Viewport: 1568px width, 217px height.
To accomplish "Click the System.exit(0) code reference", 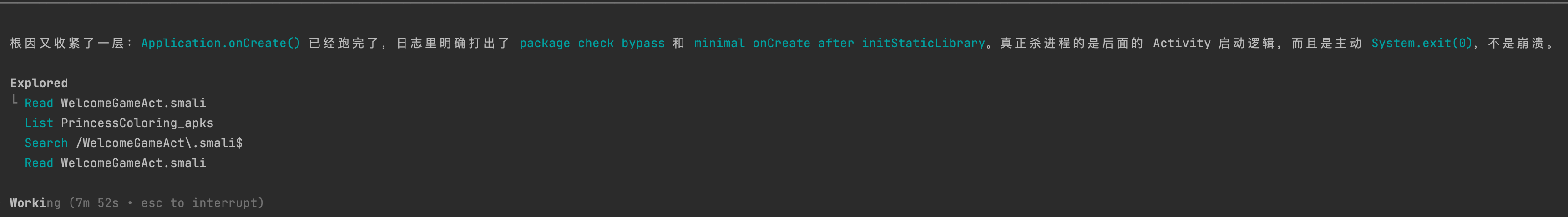I will coord(1421,43).
